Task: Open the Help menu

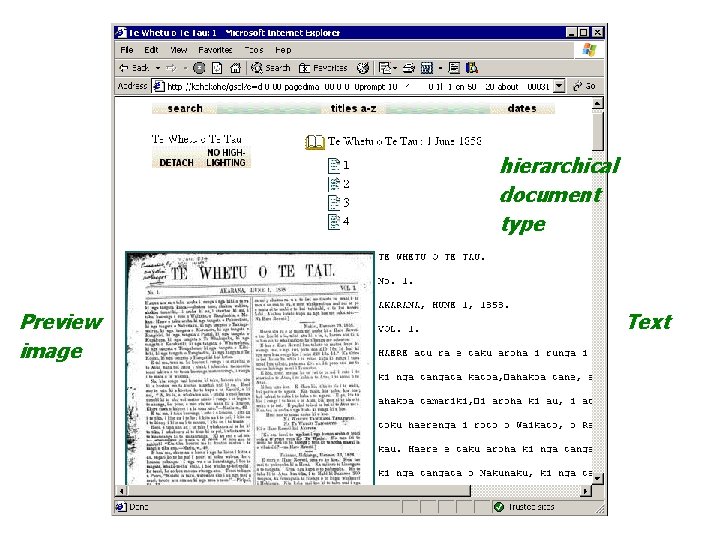Action: [x=283, y=50]
